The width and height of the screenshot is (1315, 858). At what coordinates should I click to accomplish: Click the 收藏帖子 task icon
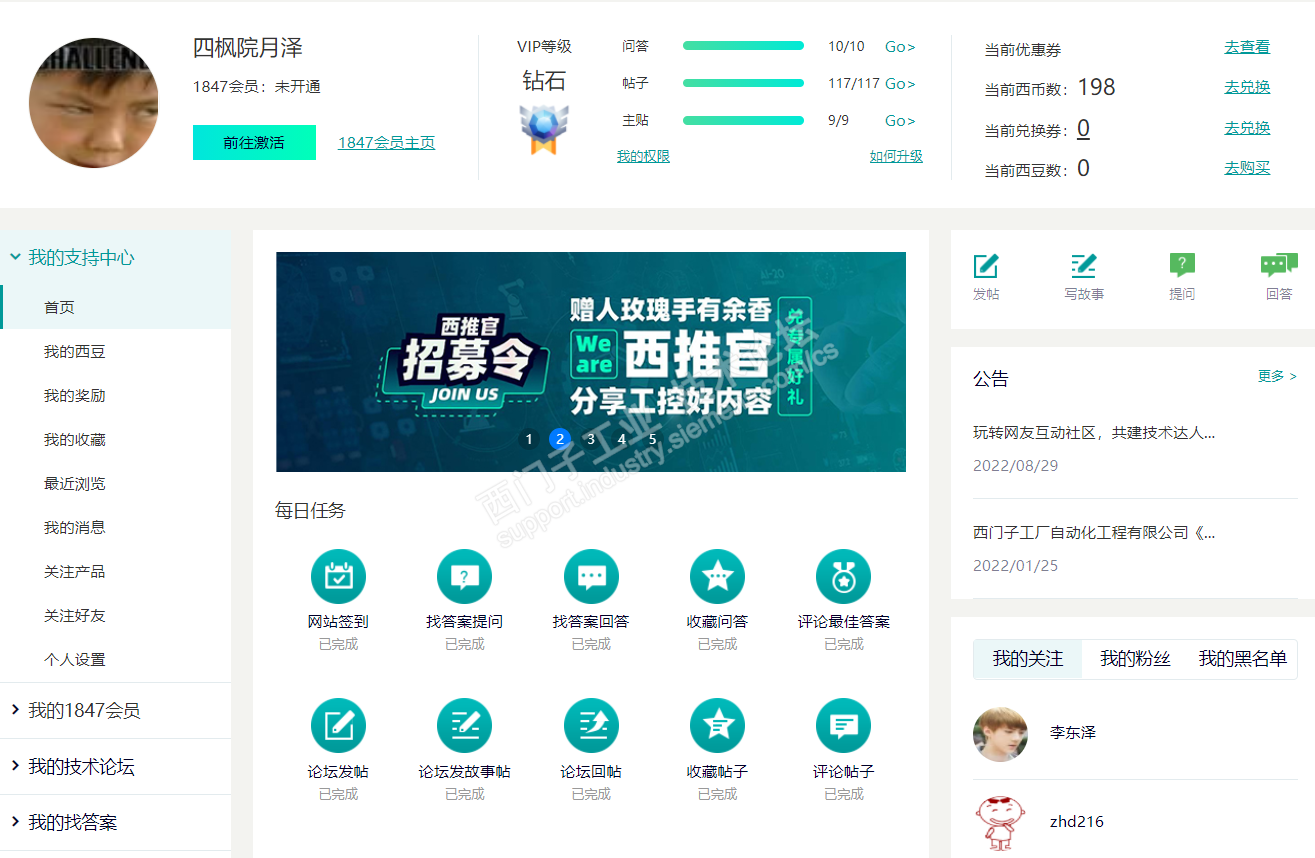point(717,726)
